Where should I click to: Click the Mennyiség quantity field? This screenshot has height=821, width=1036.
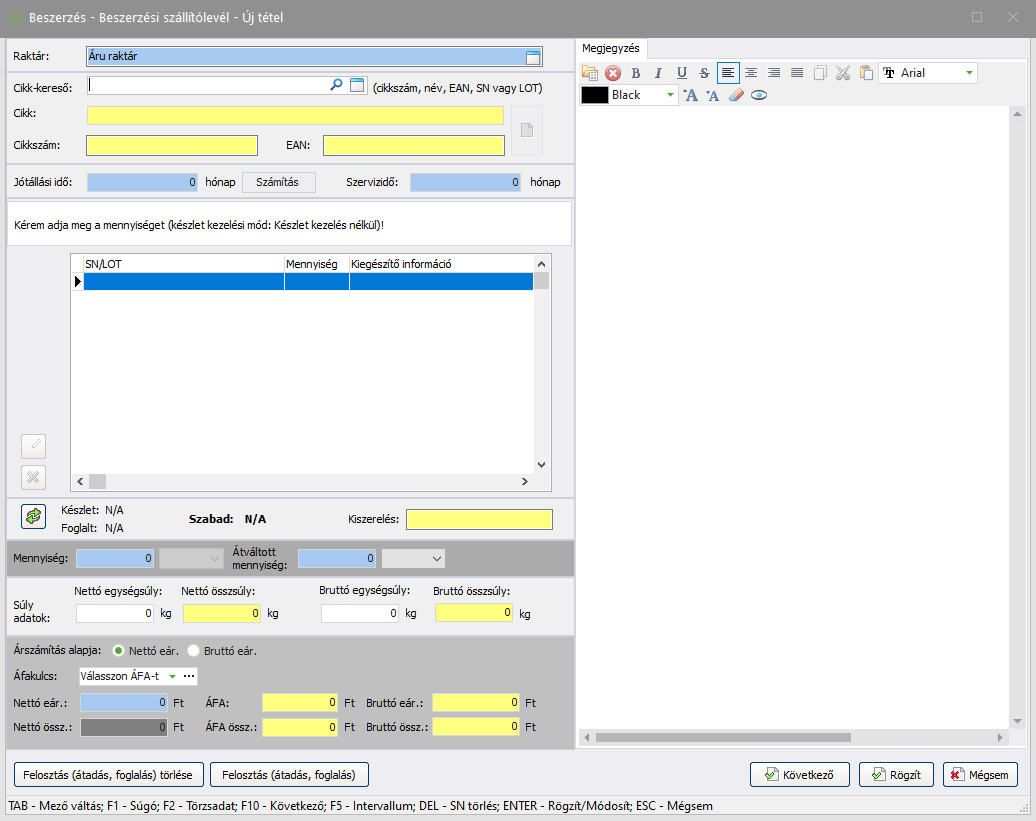tap(115, 559)
